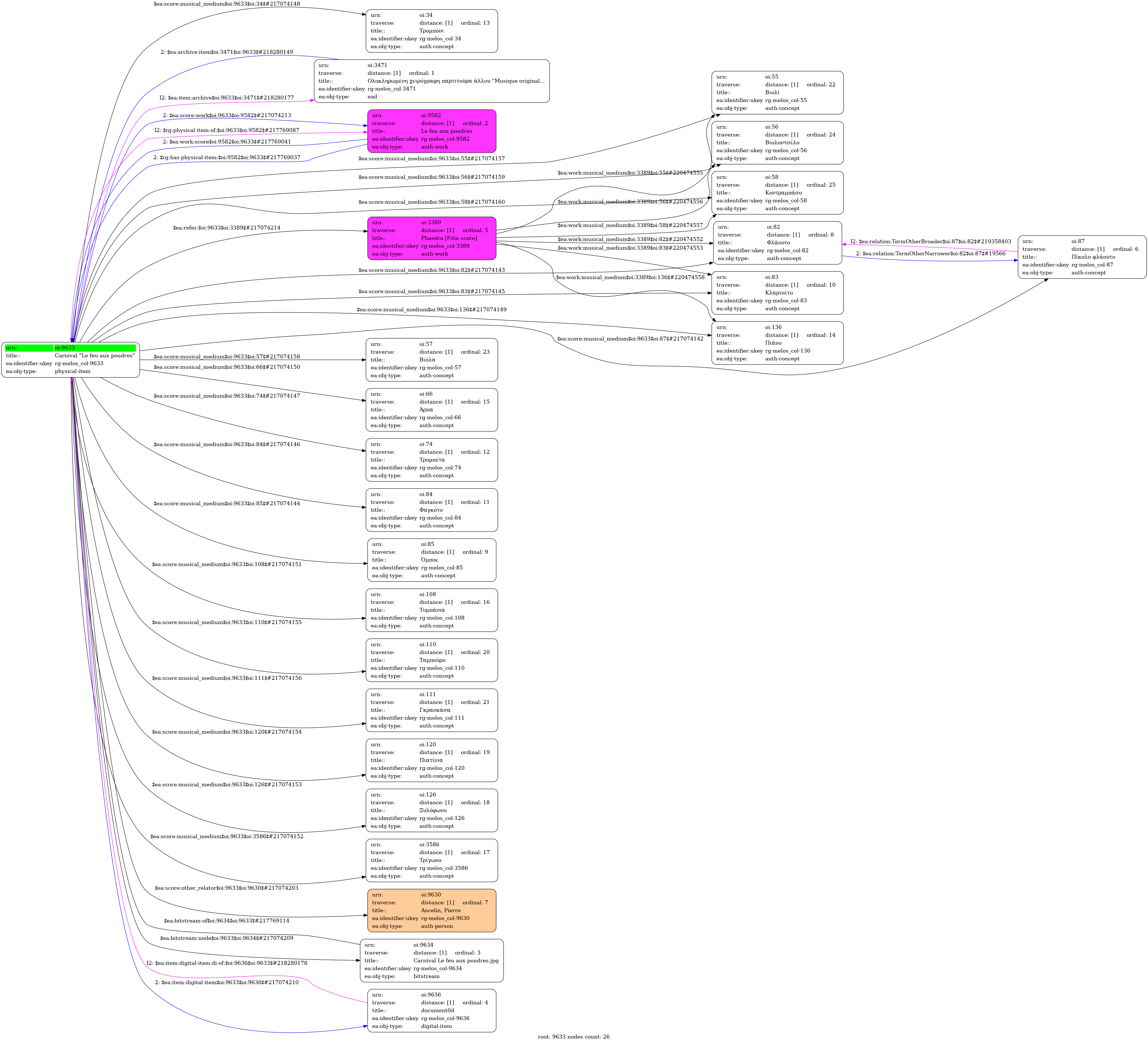Select the magenta Le feu aux poudres node
The width and height of the screenshot is (1148, 1043).
pos(432,131)
